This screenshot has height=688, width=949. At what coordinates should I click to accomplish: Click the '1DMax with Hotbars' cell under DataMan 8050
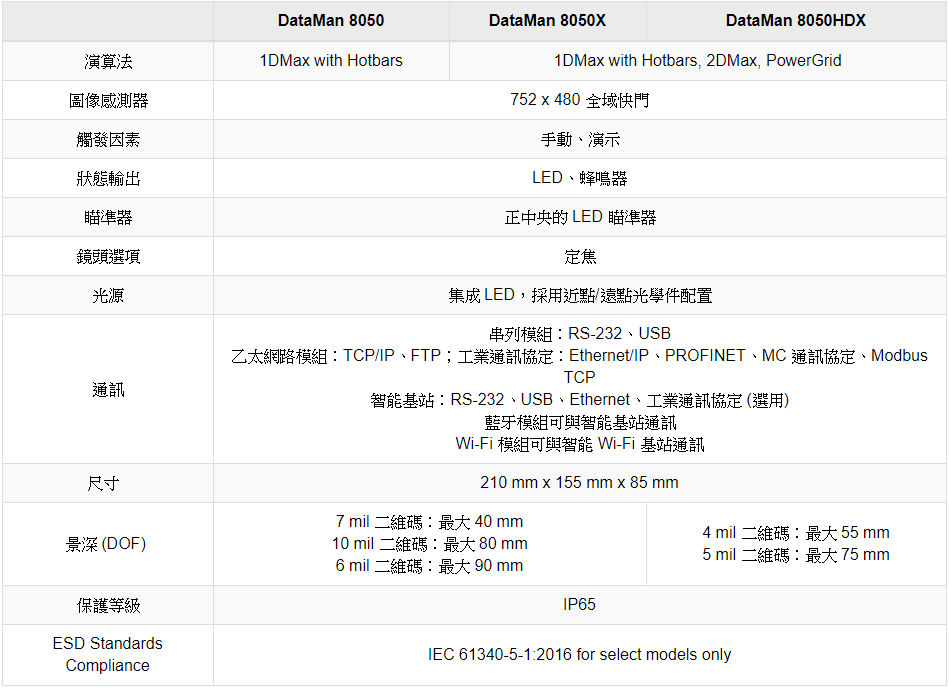[331, 61]
